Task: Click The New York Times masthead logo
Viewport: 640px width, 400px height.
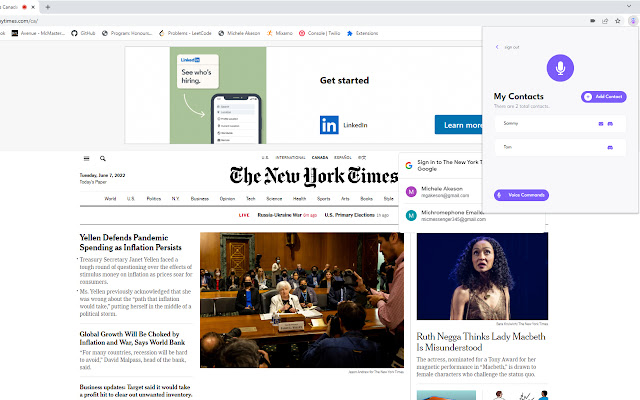Action: click(313, 176)
